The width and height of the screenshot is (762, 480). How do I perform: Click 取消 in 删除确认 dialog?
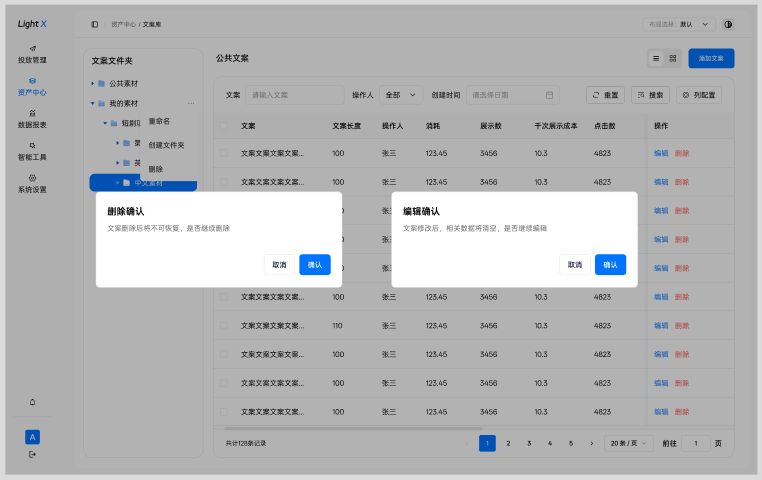(x=279, y=265)
